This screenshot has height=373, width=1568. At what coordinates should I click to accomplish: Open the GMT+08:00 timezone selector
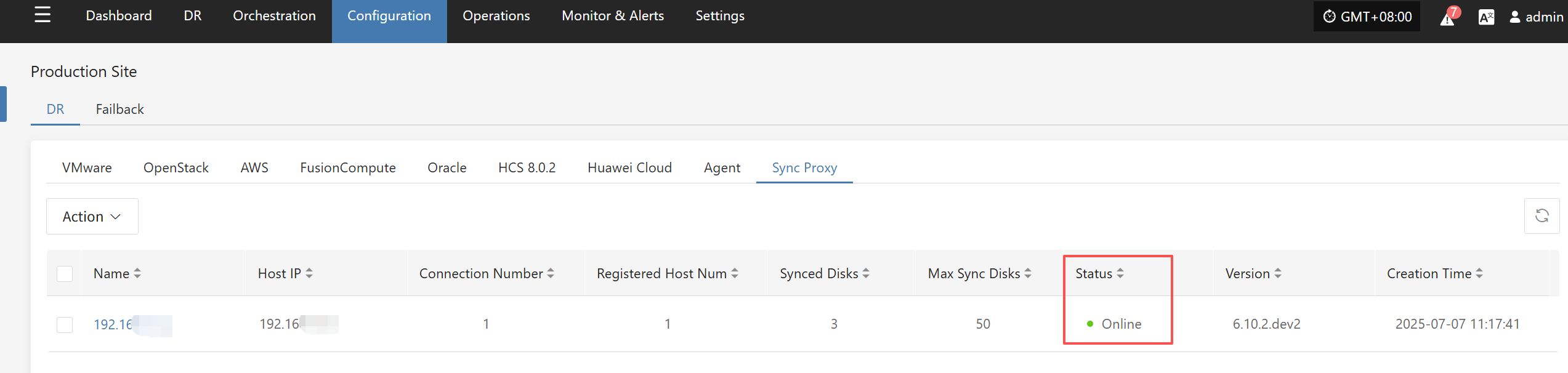[1367, 17]
